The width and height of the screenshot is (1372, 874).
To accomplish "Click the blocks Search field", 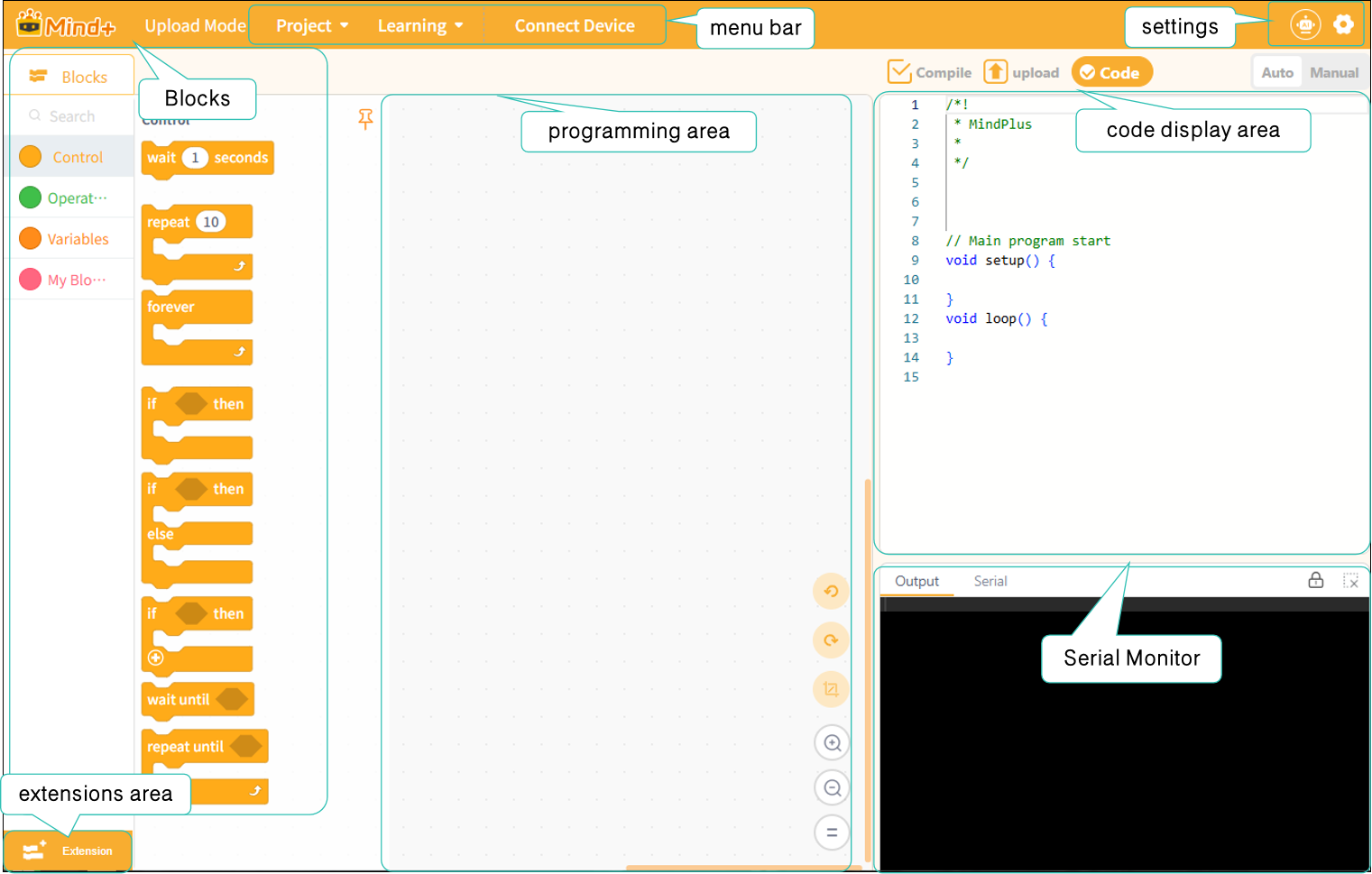I will pyautogui.click(x=72, y=115).
